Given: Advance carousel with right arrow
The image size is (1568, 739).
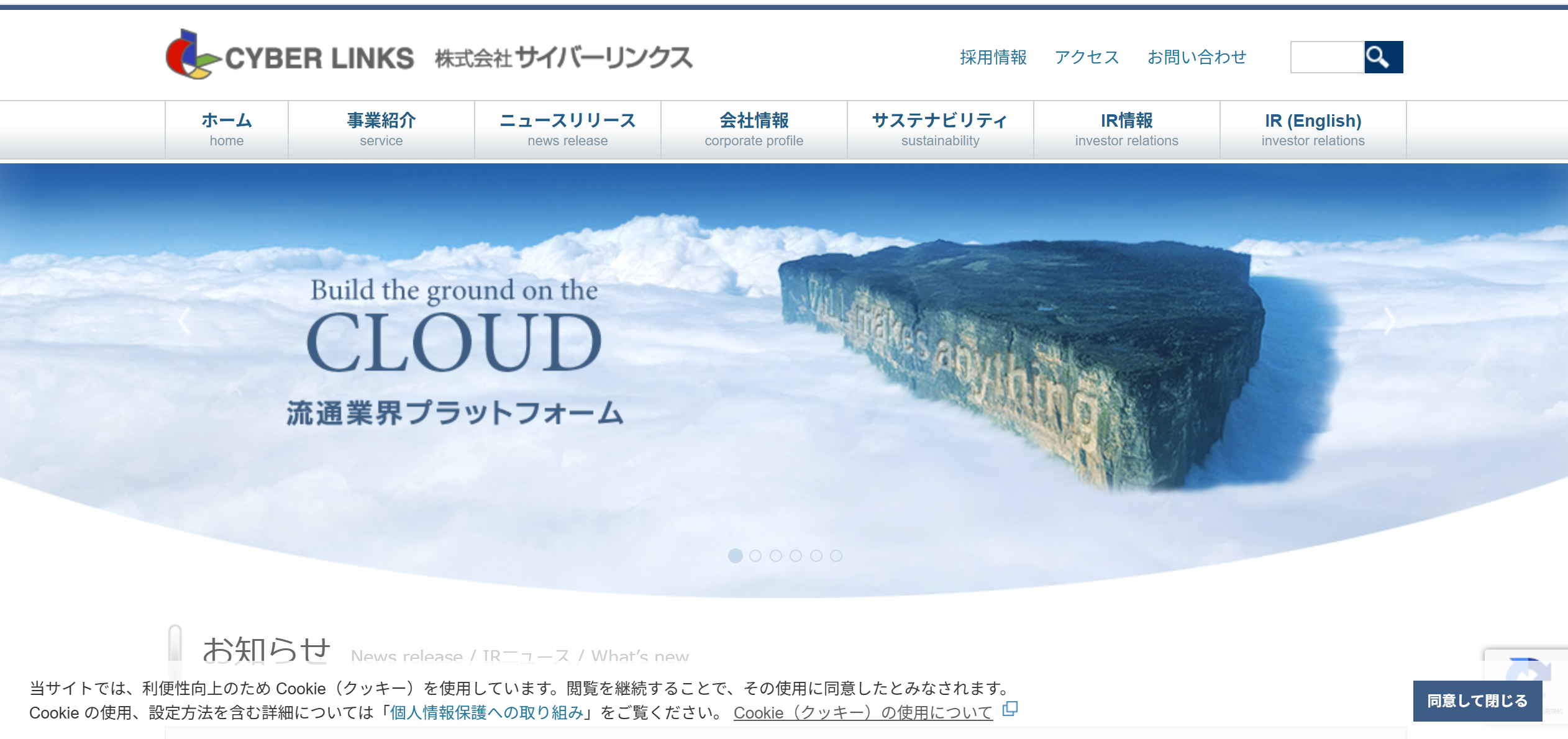Looking at the screenshot, I should tap(1390, 321).
